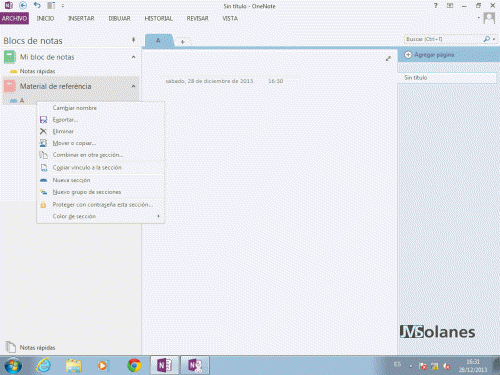Screen dimensions: 500x375
Task: Select the REVISAR ribbon tab
Action: coord(197,18)
